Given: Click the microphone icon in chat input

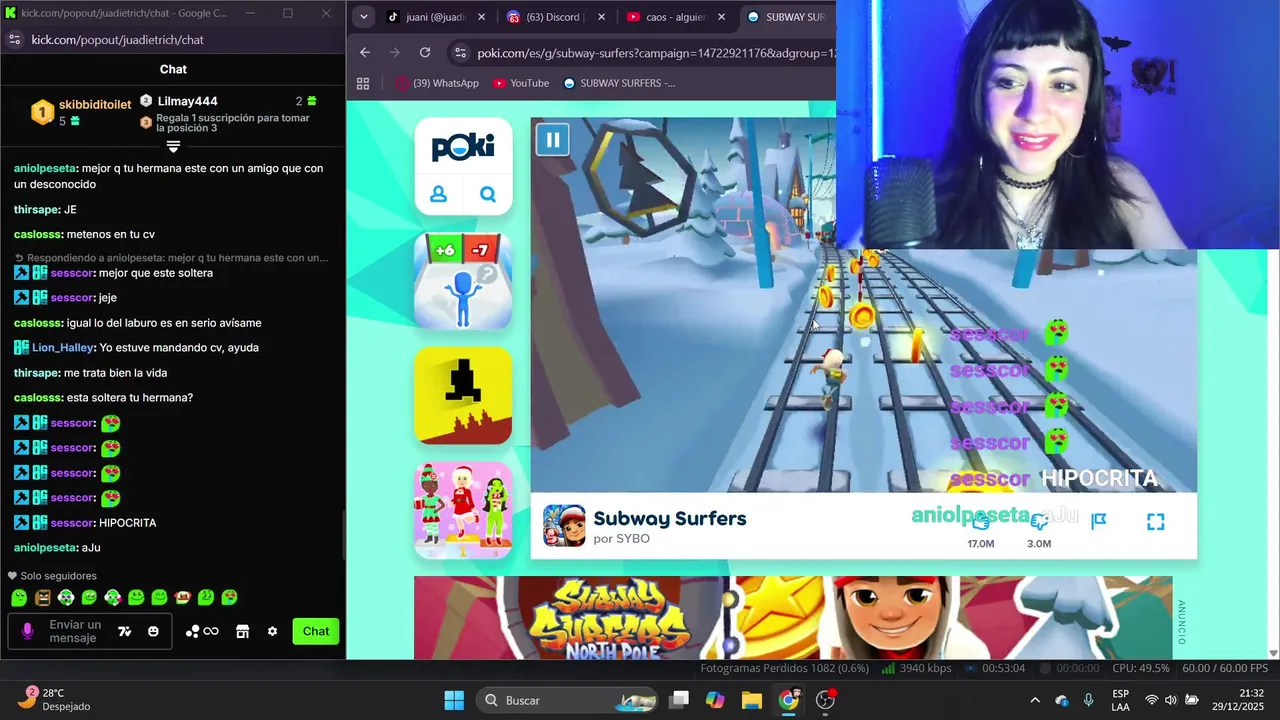Looking at the screenshot, I should 27,631.
